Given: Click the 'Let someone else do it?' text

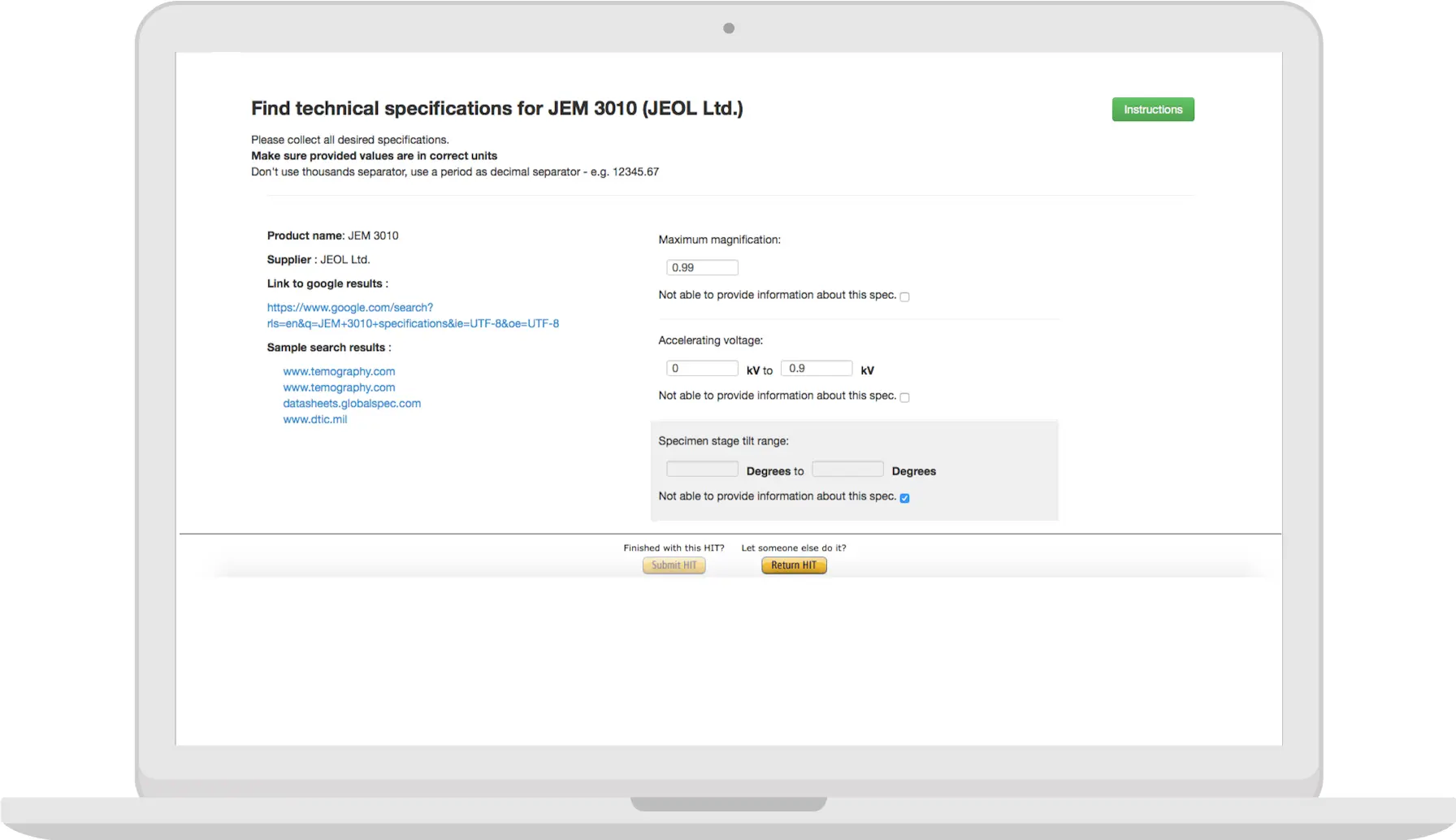Looking at the screenshot, I should point(793,548).
